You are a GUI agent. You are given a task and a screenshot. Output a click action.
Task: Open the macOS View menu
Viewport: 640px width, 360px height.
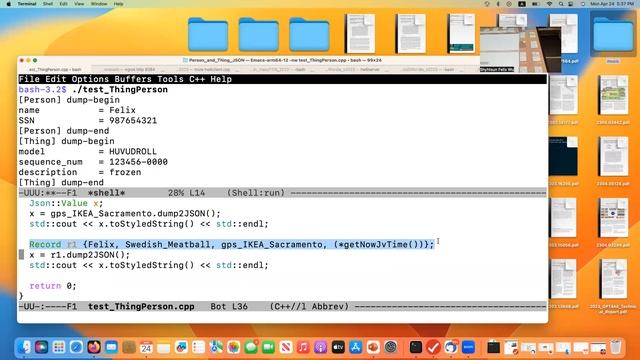click(x=79, y=4)
